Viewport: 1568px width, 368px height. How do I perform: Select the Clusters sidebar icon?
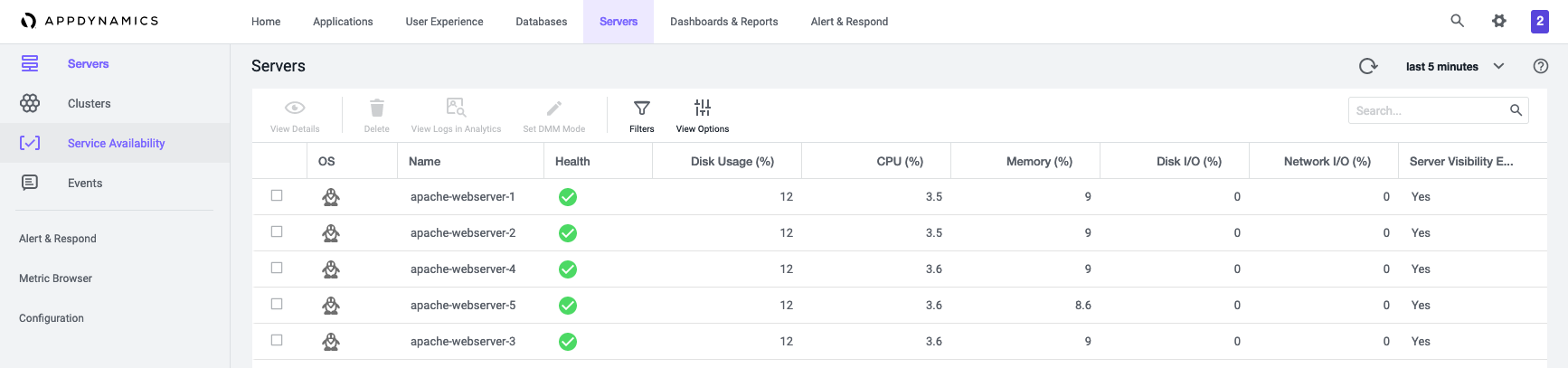(x=30, y=103)
